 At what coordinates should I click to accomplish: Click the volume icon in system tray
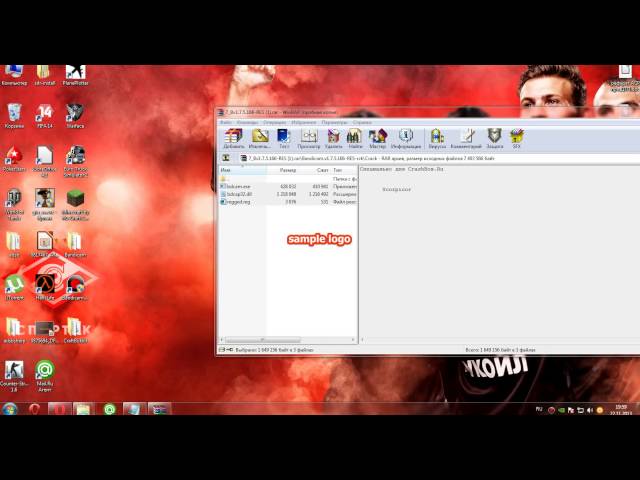tap(590, 410)
